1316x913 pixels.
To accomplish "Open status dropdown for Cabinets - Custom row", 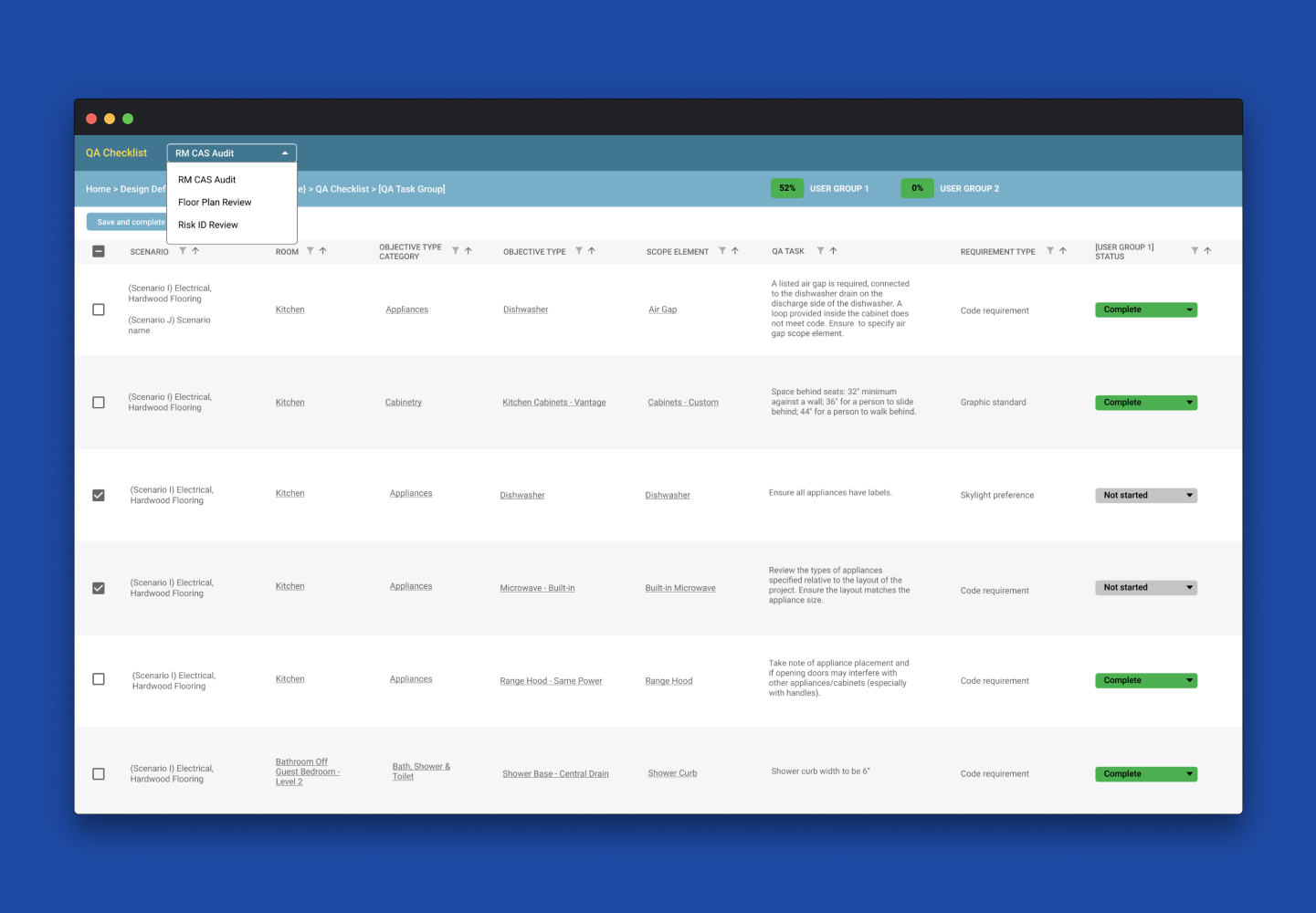I will point(1146,403).
